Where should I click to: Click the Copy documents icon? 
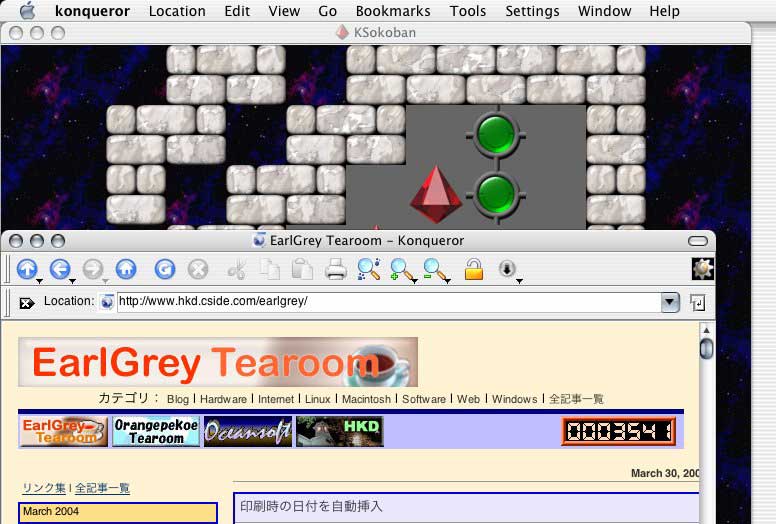[270, 270]
